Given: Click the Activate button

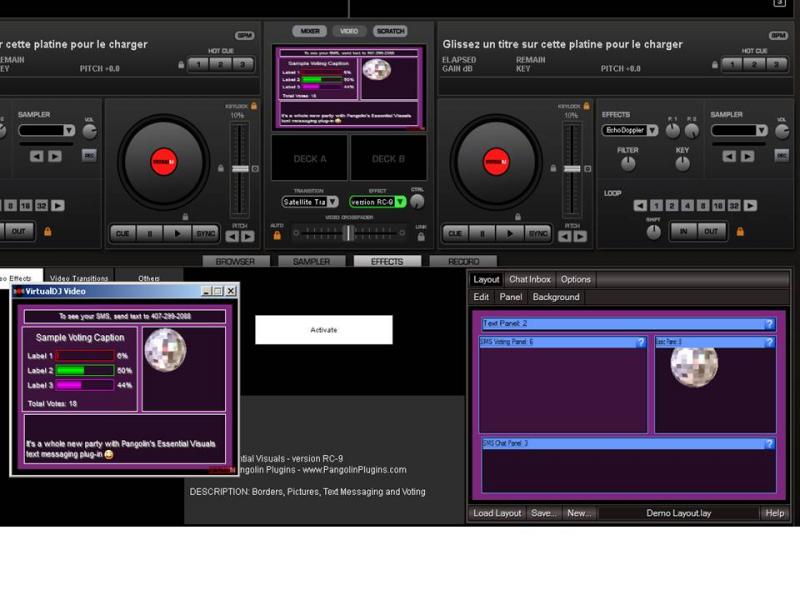Looking at the screenshot, I should coord(323,330).
